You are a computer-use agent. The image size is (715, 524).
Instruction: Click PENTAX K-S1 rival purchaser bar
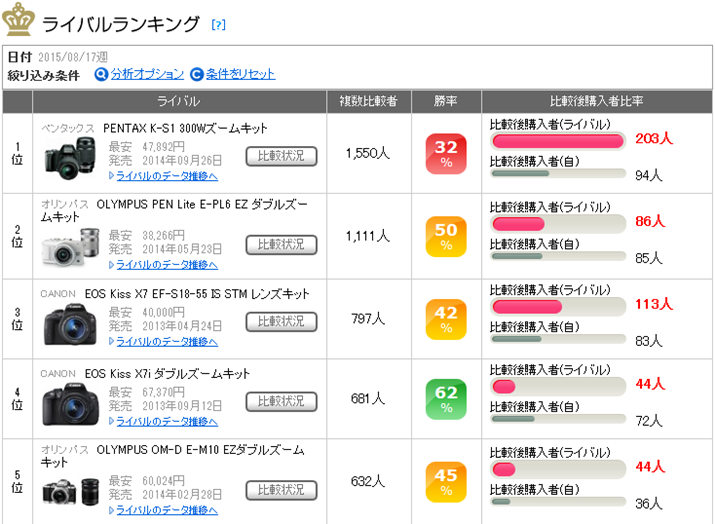pos(556,139)
